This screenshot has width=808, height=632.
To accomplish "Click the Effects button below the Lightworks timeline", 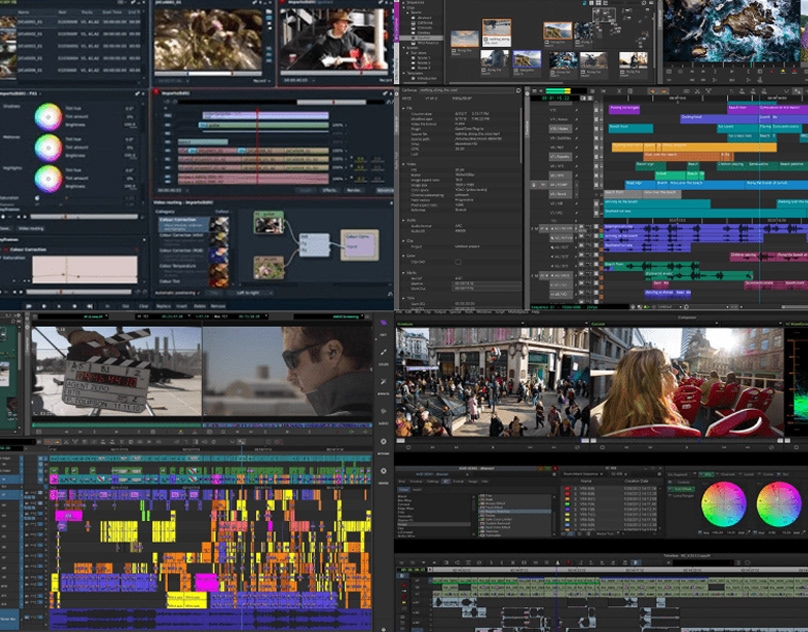I will (329, 190).
